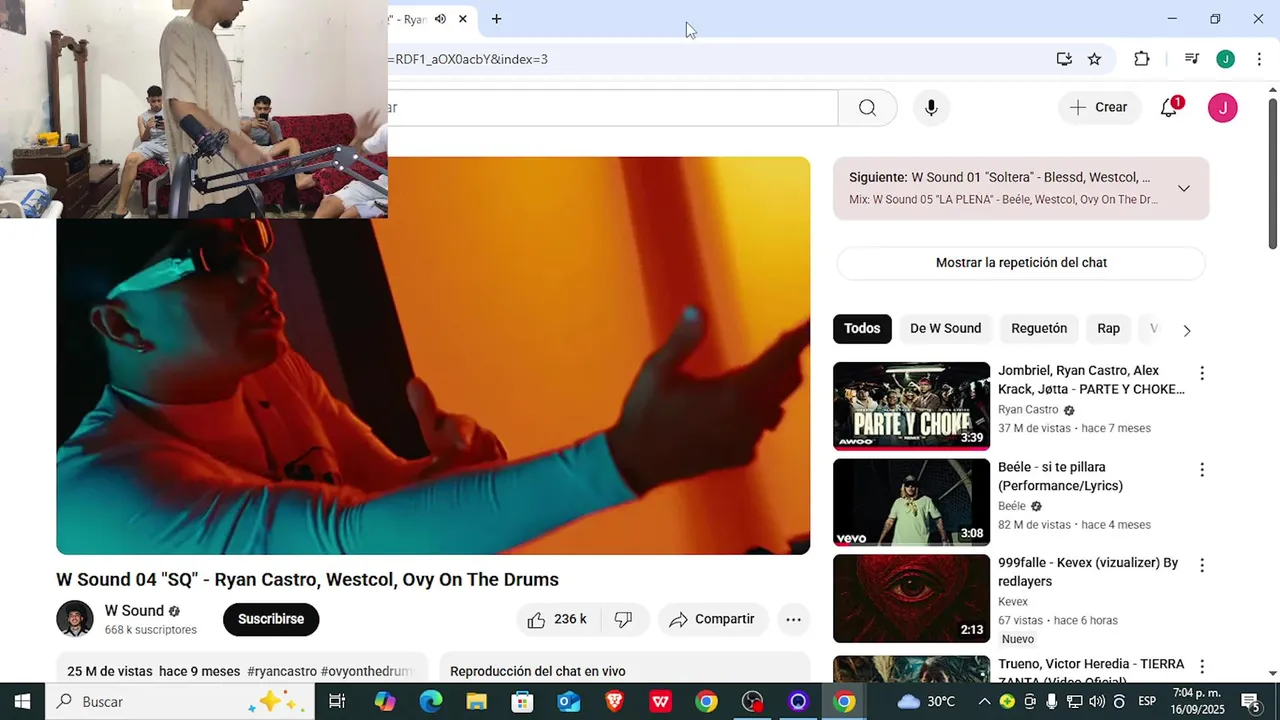The image size is (1280, 720).
Task: Click Reproducción del chat en vivo panel
Action: pos(625,670)
